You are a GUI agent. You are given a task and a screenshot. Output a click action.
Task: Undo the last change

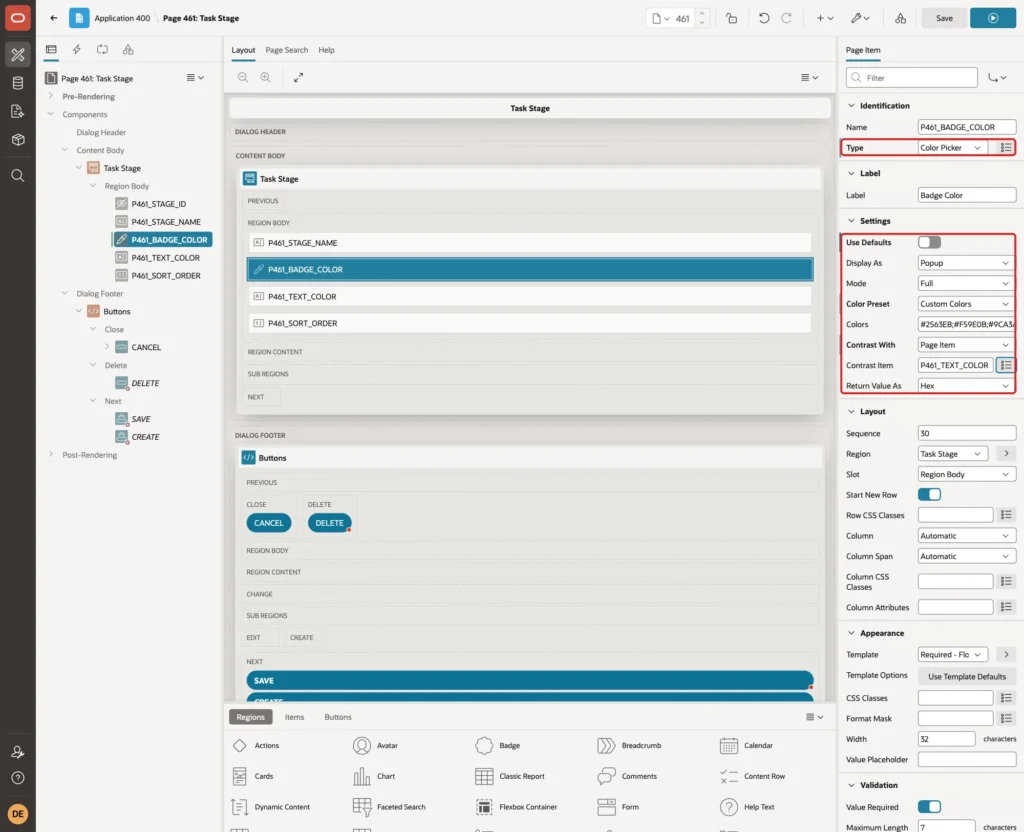click(763, 18)
